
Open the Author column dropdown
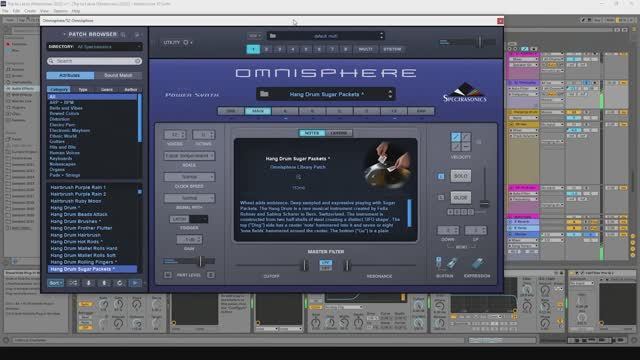click(x=131, y=89)
